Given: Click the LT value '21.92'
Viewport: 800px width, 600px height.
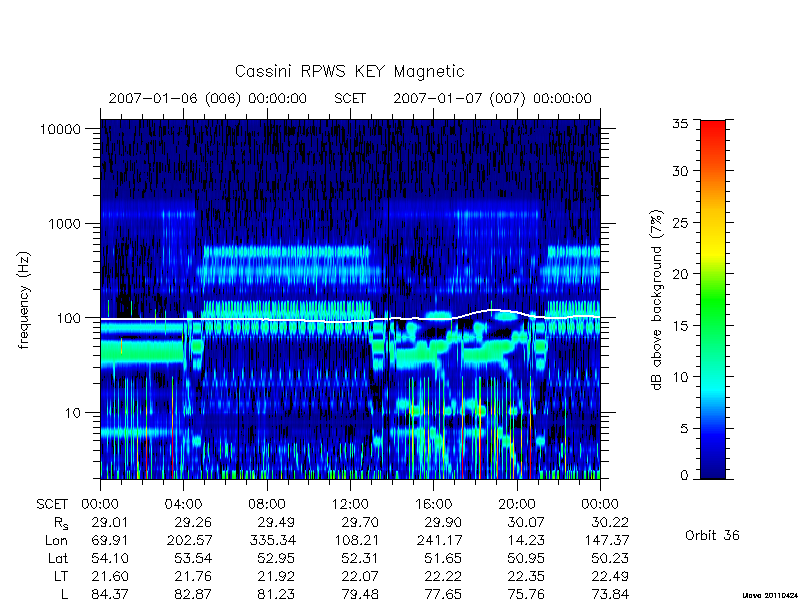Looking at the screenshot, I should point(276,577).
